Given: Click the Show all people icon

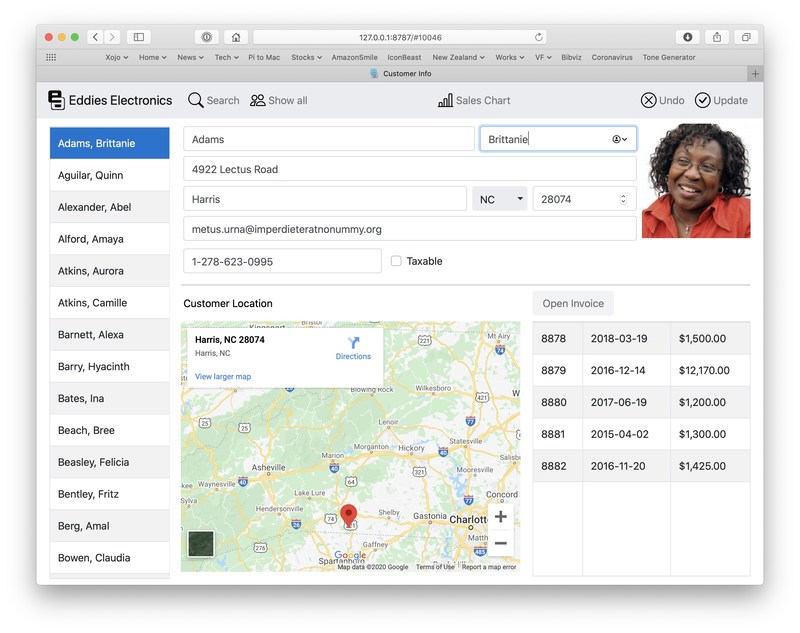Looking at the screenshot, I should (x=258, y=100).
